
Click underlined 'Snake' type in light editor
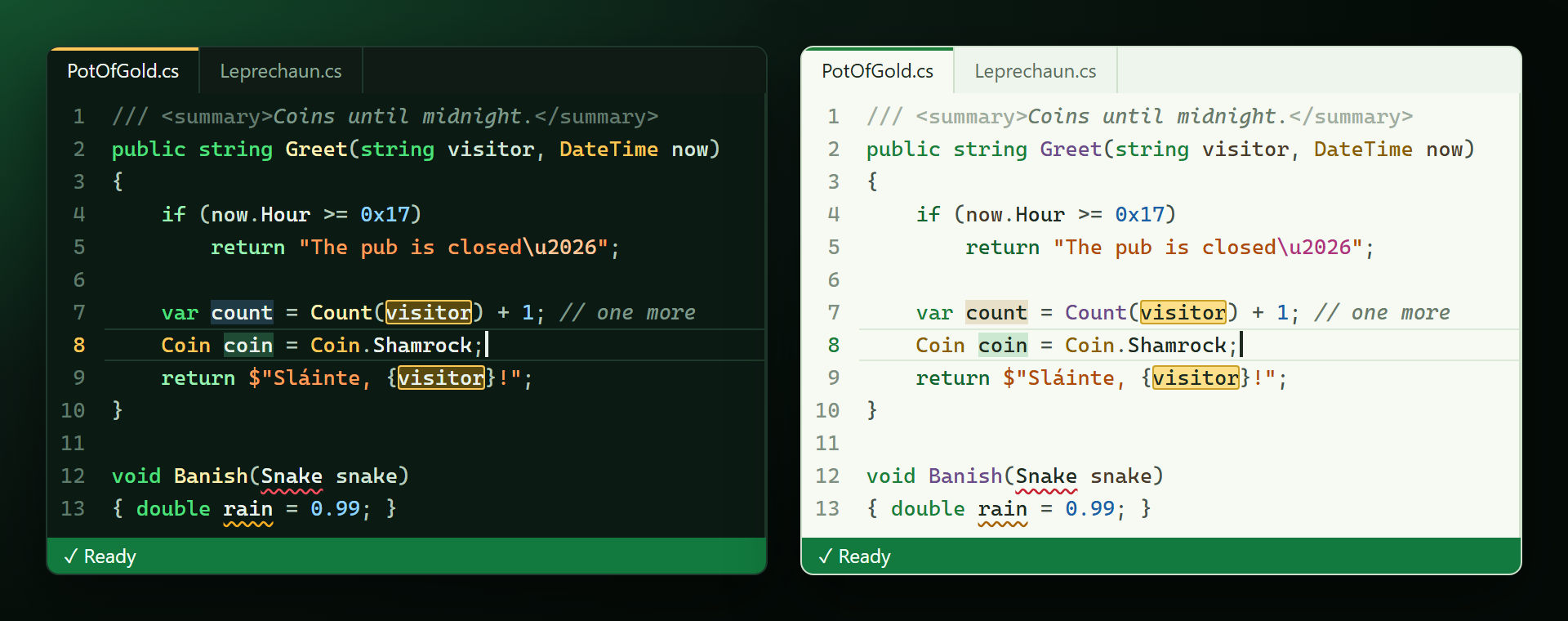pos(1046,476)
